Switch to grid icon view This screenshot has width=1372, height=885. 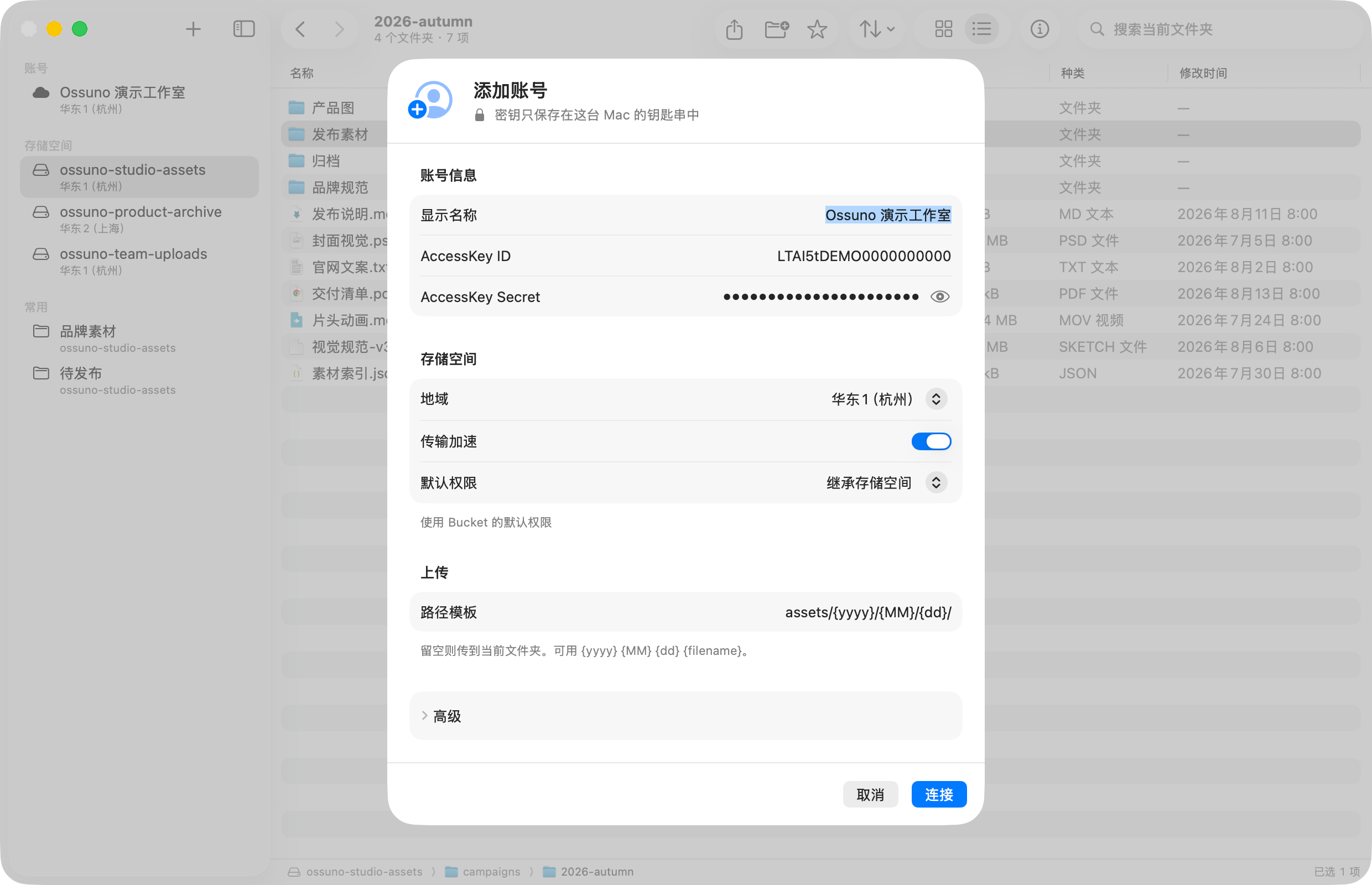point(943,29)
